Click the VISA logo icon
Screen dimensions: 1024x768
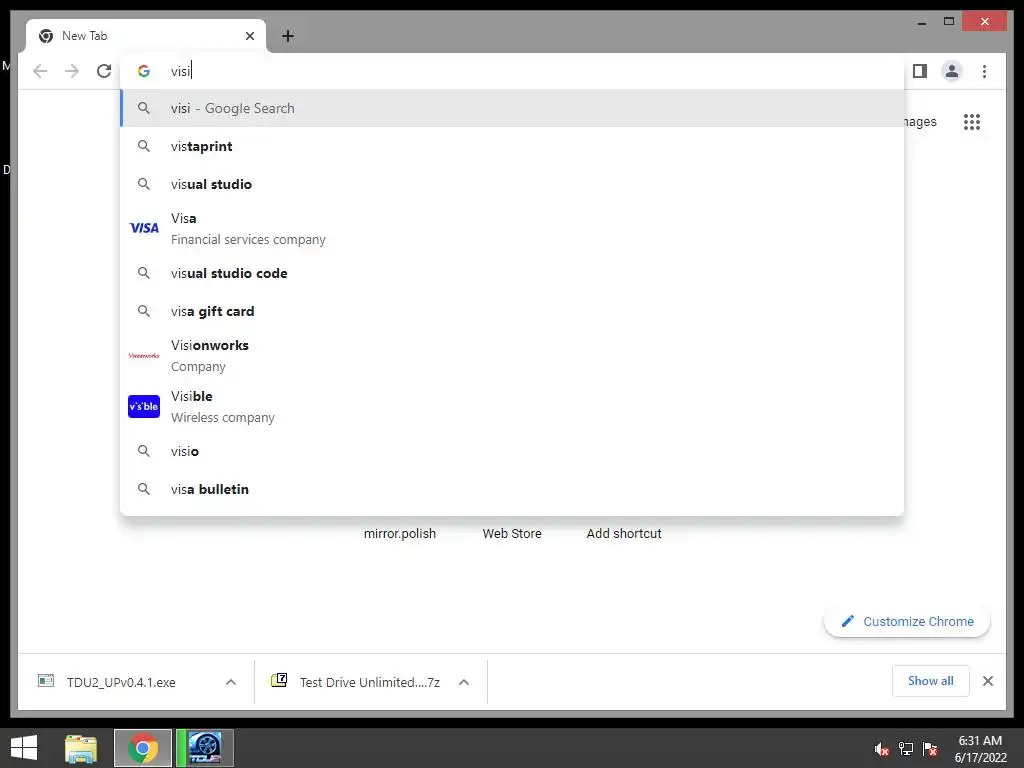(144, 228)
